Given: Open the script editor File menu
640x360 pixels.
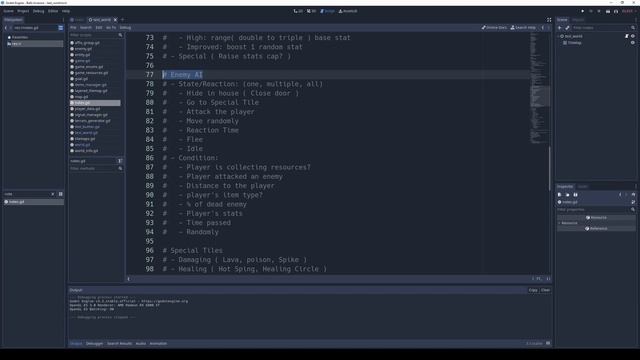Looking at the screenshot, I should (x=73, y=28).
